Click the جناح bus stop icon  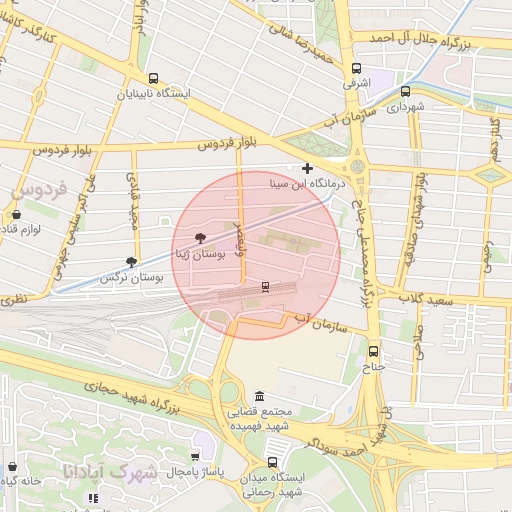tap(373, 351)
